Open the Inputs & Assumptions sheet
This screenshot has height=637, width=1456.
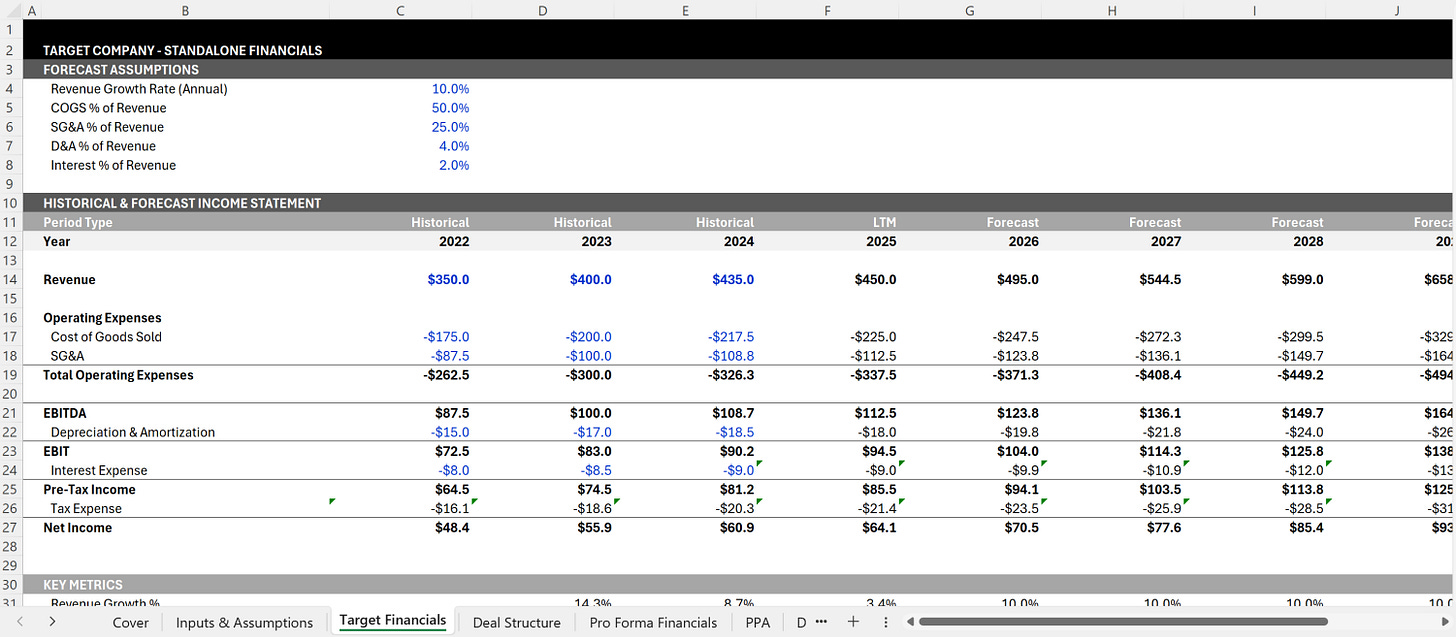click(x=244, y=622)
